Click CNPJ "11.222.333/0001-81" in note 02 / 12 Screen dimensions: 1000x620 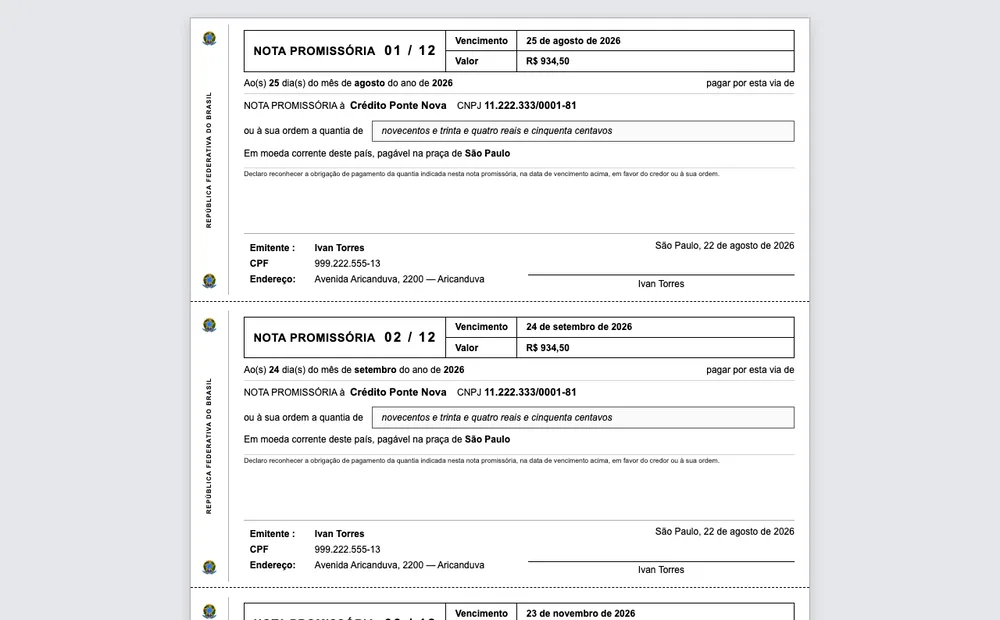530,392
